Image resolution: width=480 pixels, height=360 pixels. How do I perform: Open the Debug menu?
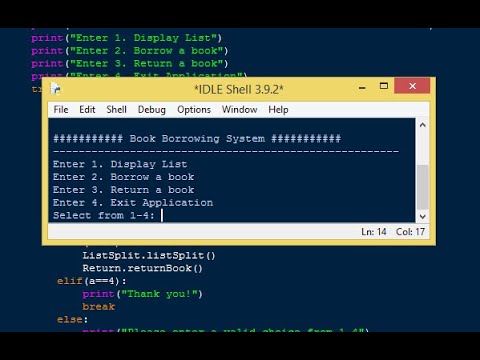(152, 110)
